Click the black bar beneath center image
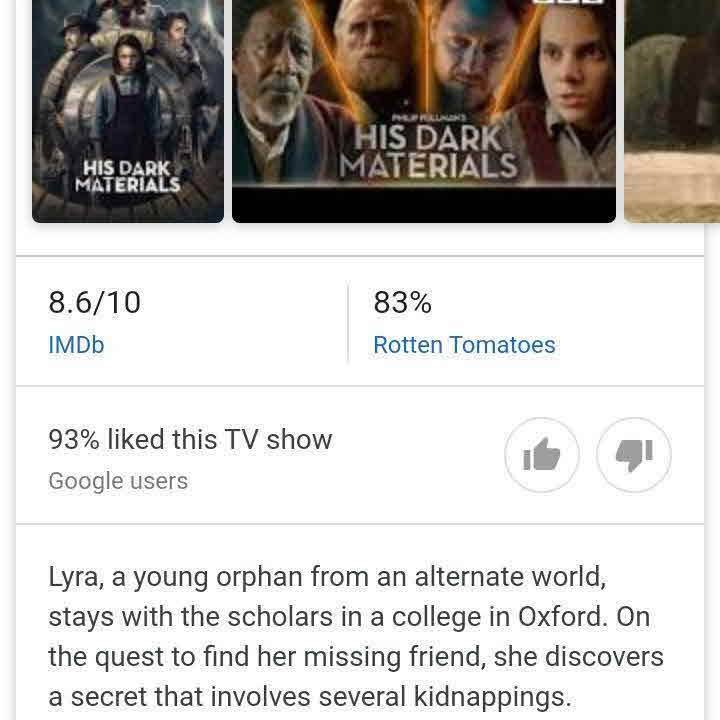The width and height of the screenshot is (720, 720). [x=424, y=205]
